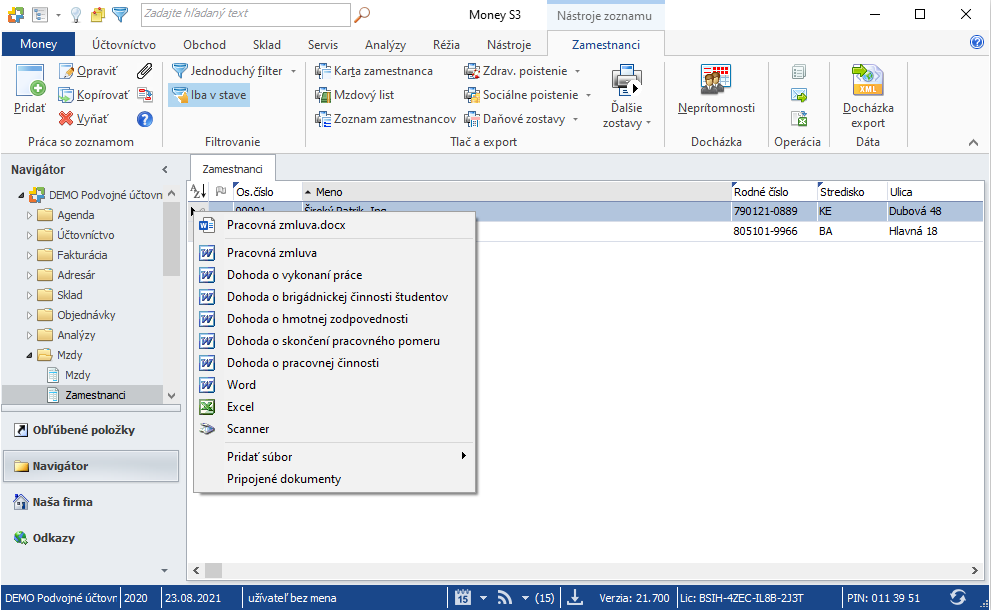Click the cell with Rodné číslo 805101-9966
The width and height of the screenshot is (991, 611).
click(x=774, y=231)
